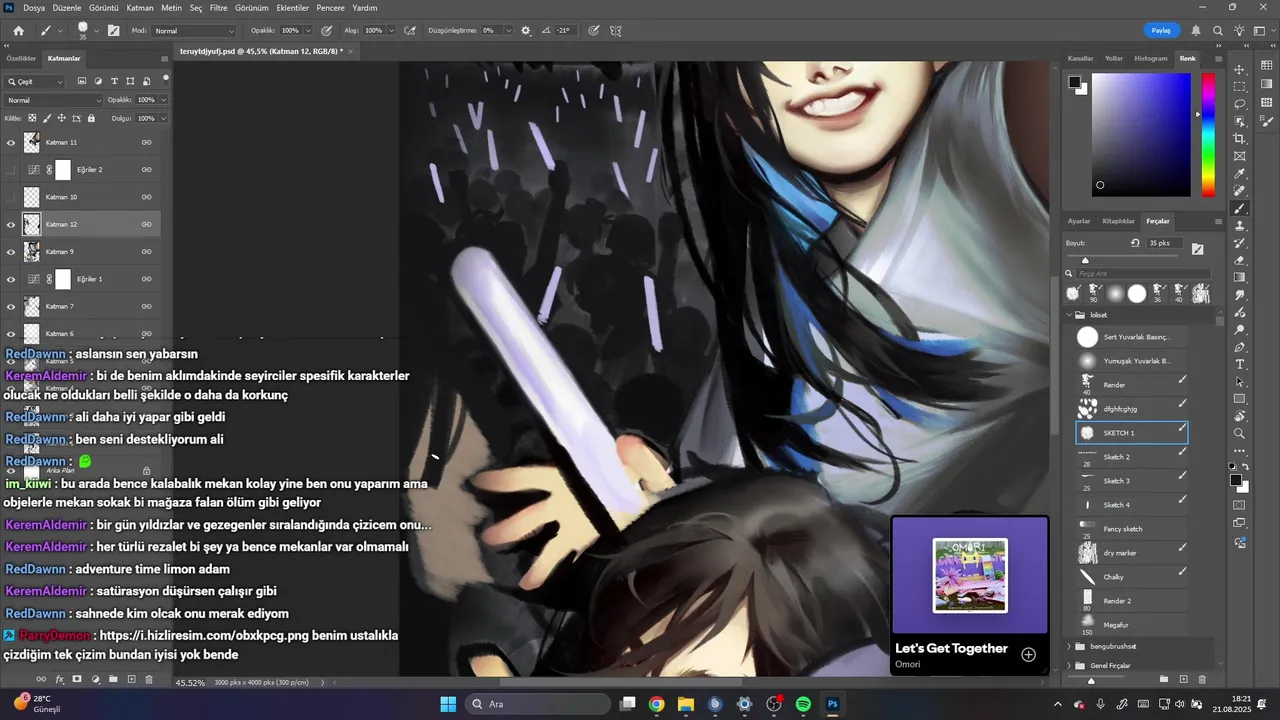This screenshot has width=1280, height=720.
Task: Switch to the Kanallar tab
Action: (x=1081, y=58)
